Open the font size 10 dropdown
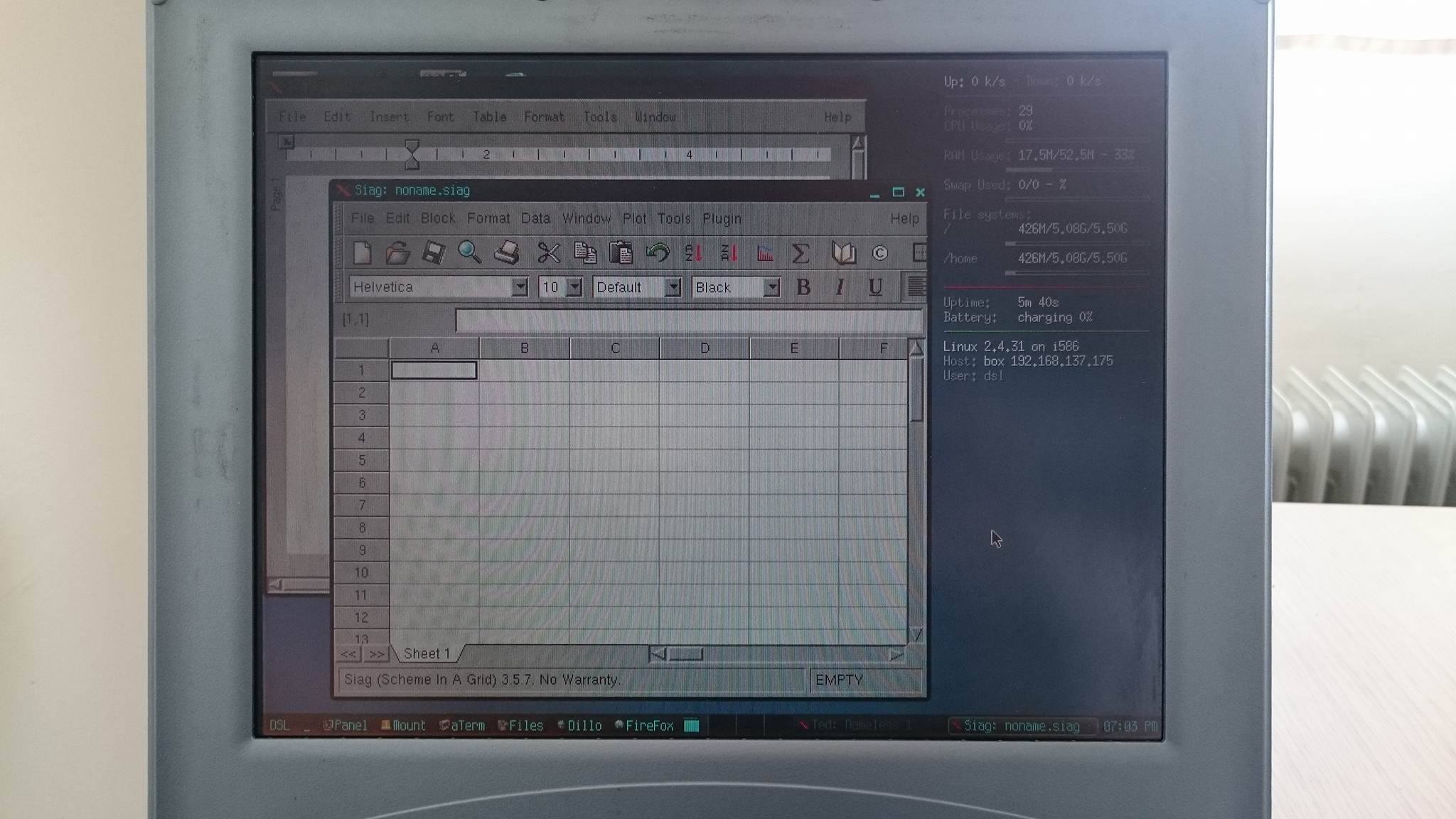 pos(574,287)
